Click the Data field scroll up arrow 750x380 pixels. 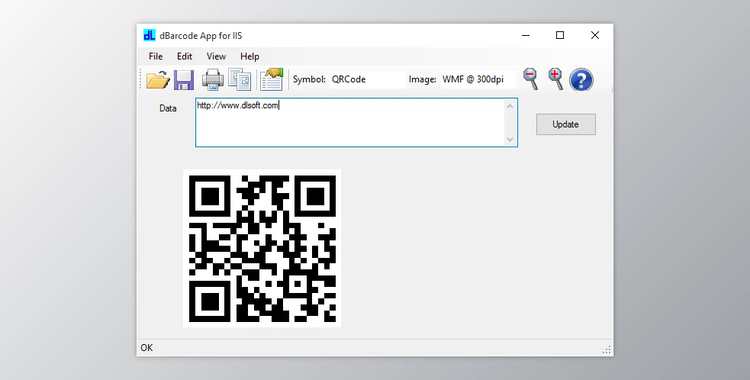click(x=510, y=106)
